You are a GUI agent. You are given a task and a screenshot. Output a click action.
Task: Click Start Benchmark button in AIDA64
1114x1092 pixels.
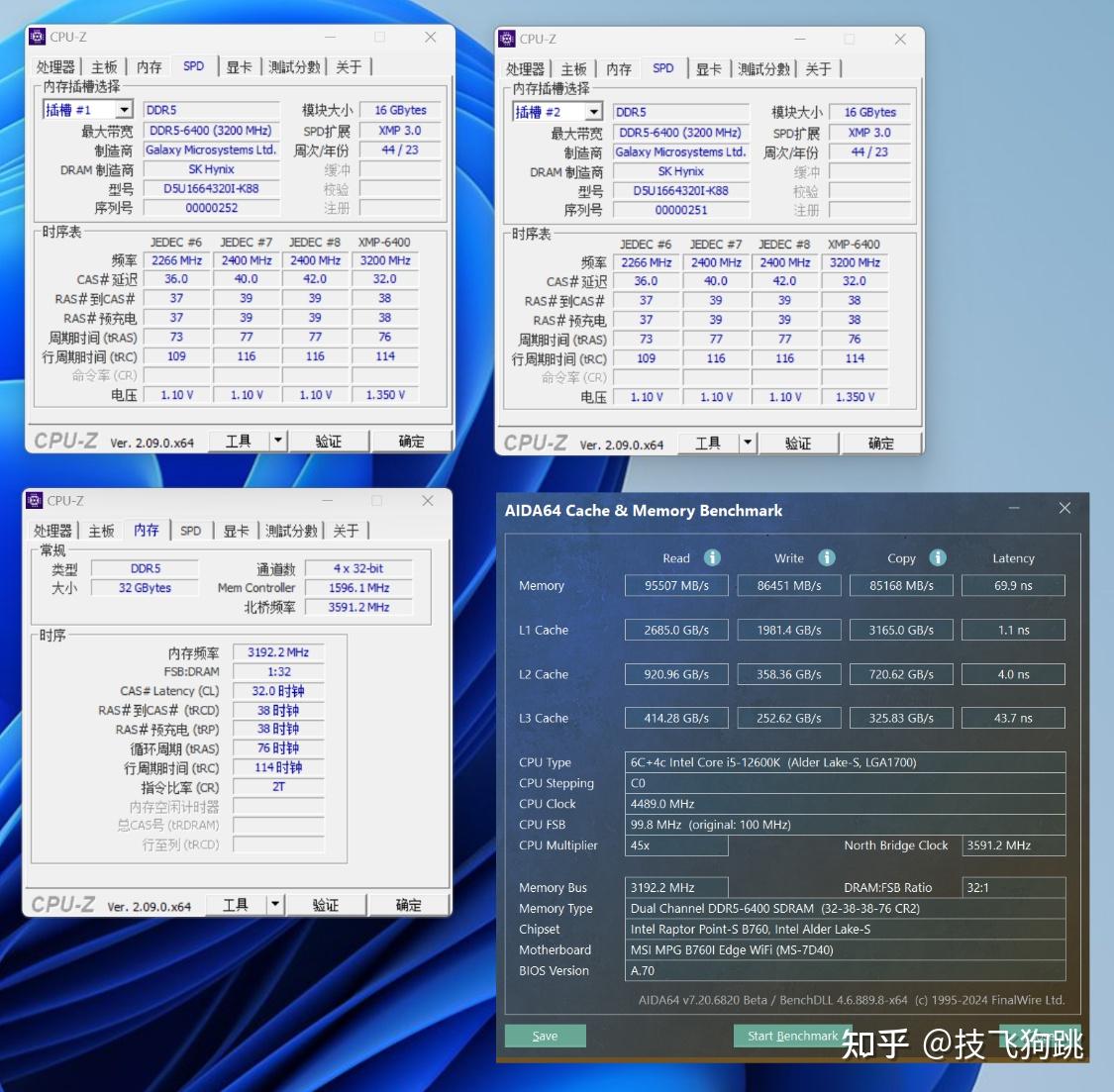792,1036
